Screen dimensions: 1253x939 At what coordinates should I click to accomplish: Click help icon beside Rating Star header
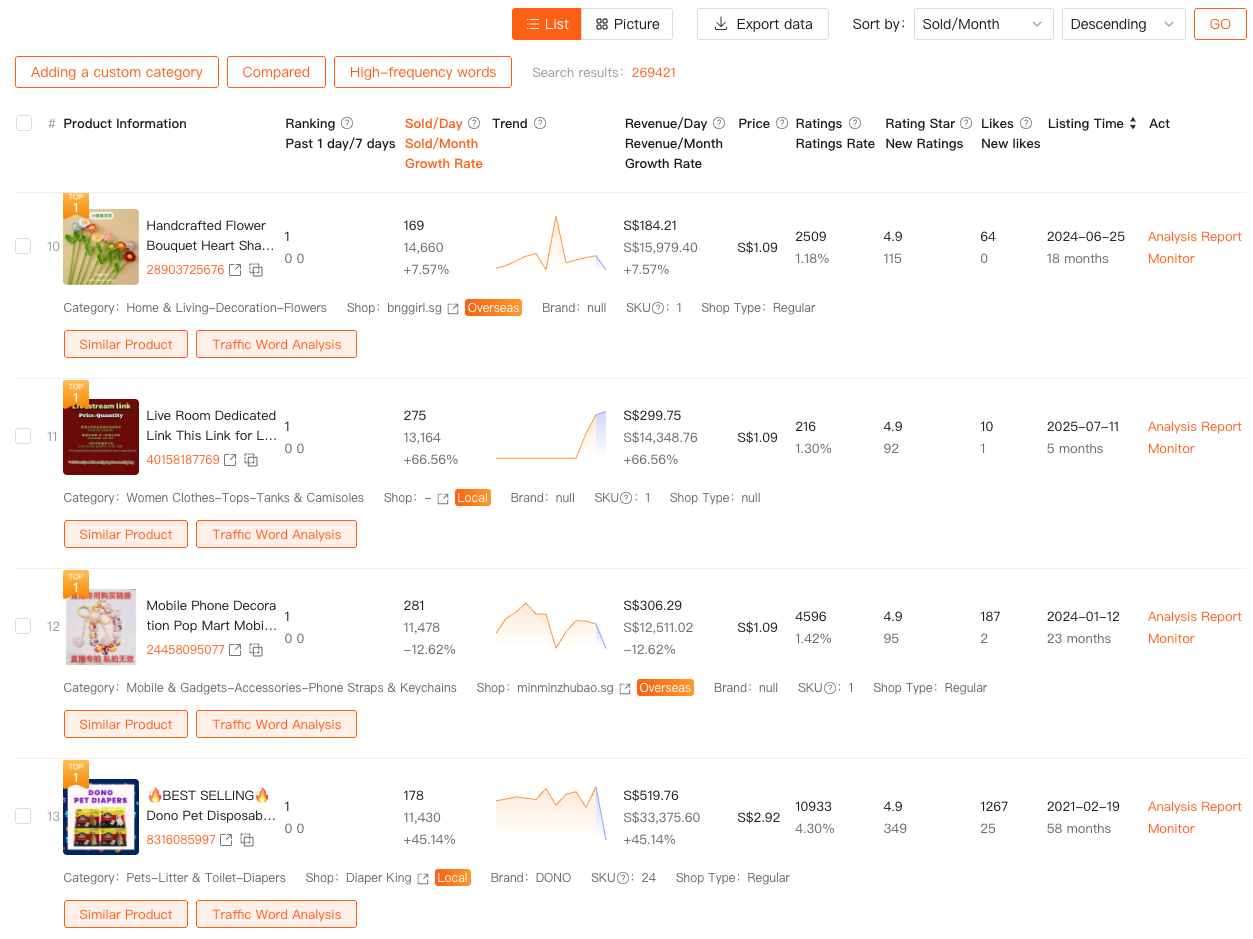coord(966,124)
